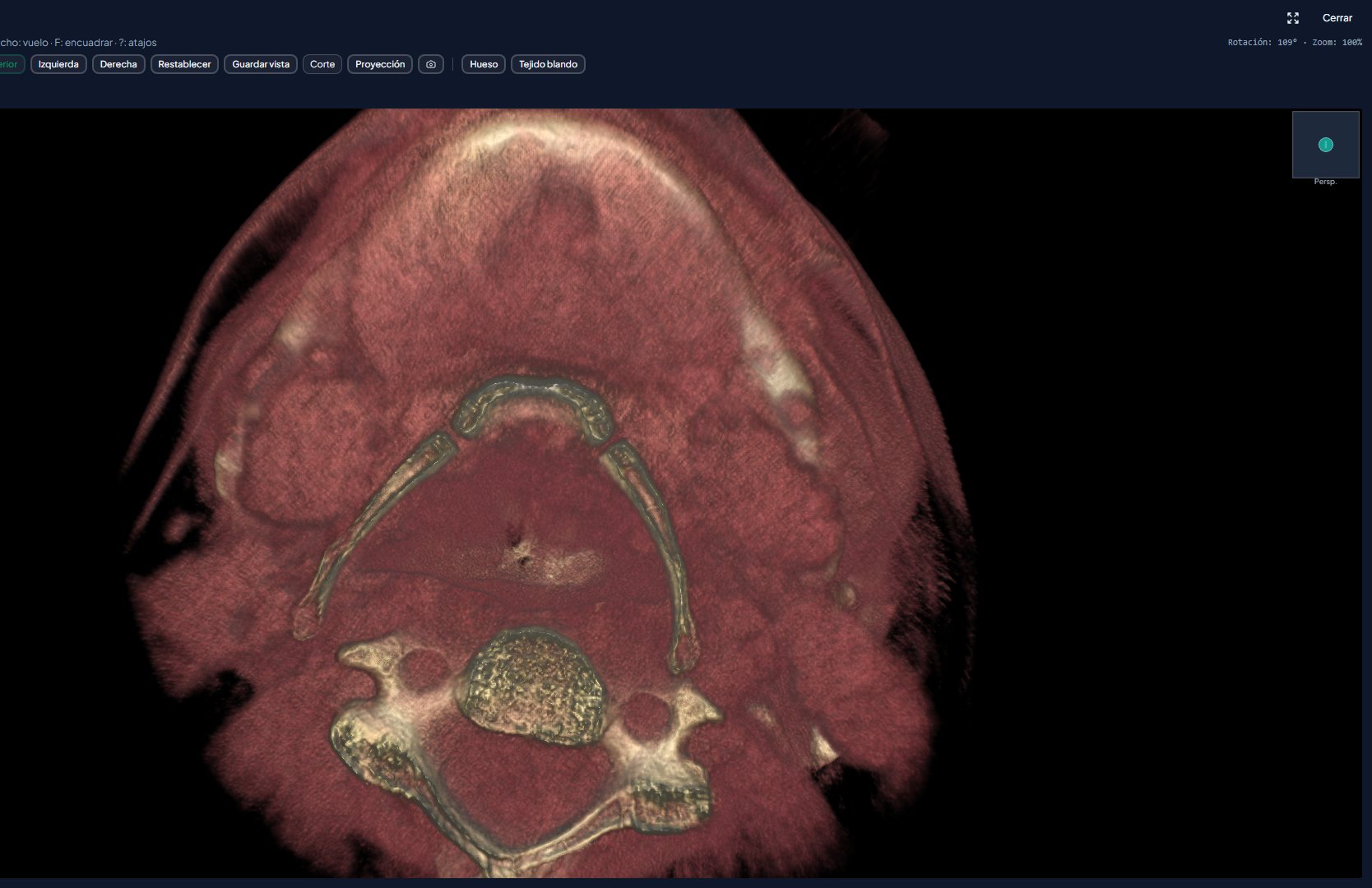Click the camera screenshot icon button
This screenshot has height=888, width=1372.
(x=431, y=64)
